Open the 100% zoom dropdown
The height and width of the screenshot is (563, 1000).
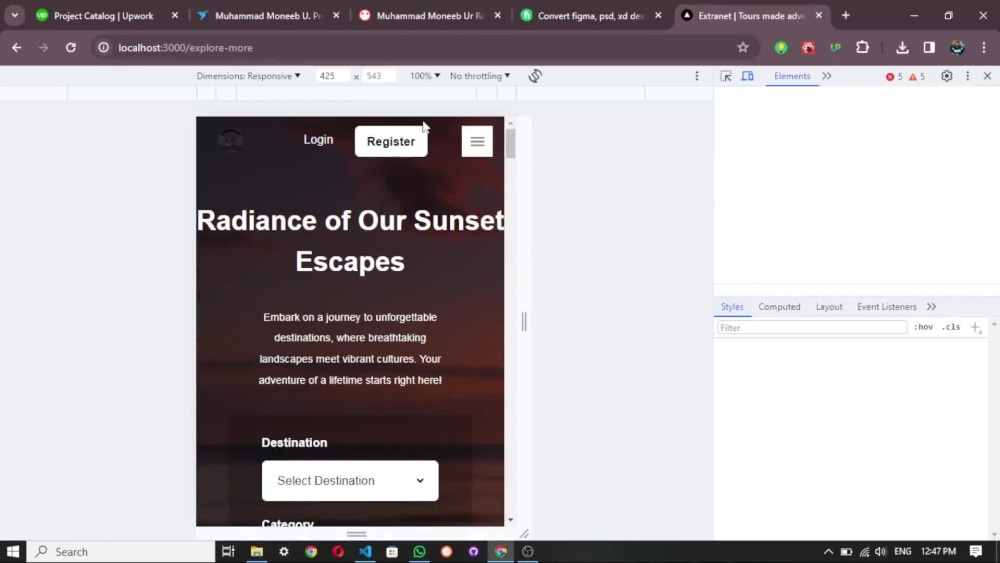coord(425,76)
